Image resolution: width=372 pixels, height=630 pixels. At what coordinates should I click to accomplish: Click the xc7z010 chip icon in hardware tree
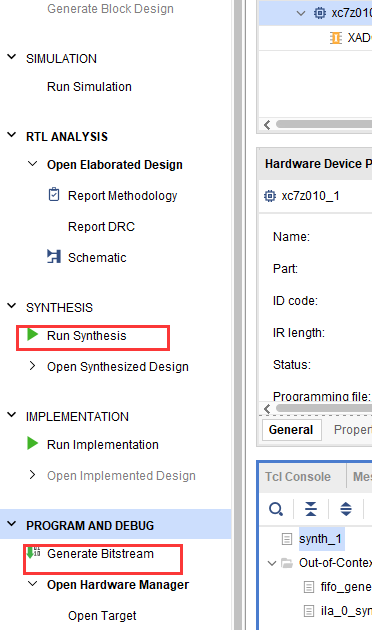pyautogui.click(x=320, y=13)
